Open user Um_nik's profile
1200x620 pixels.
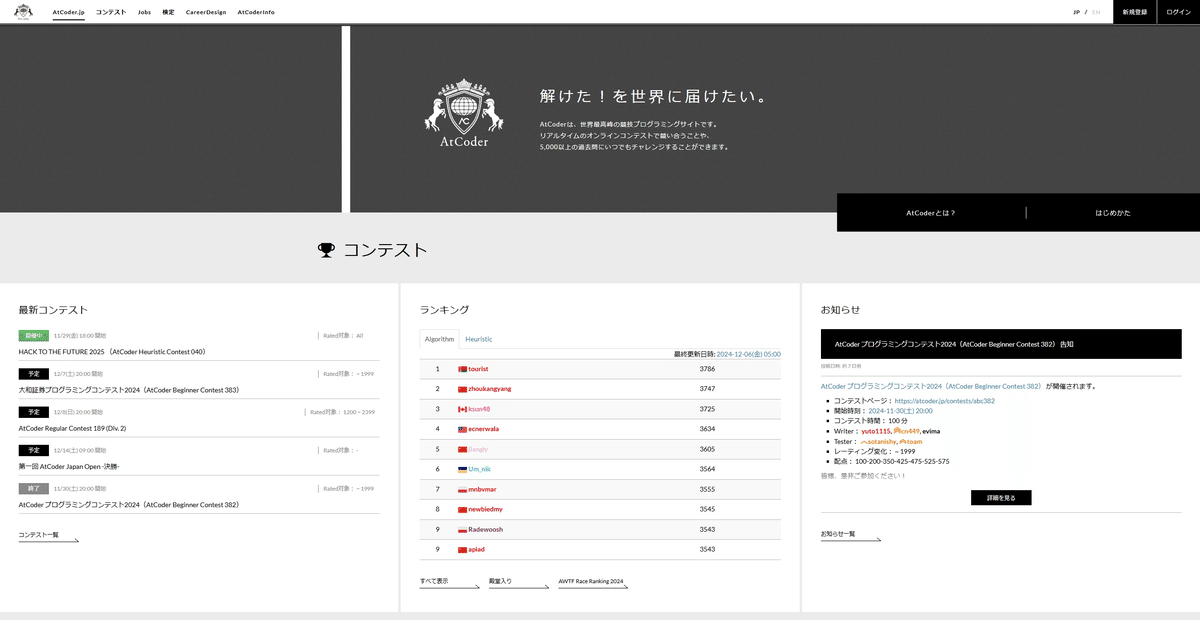pos(479,469)
